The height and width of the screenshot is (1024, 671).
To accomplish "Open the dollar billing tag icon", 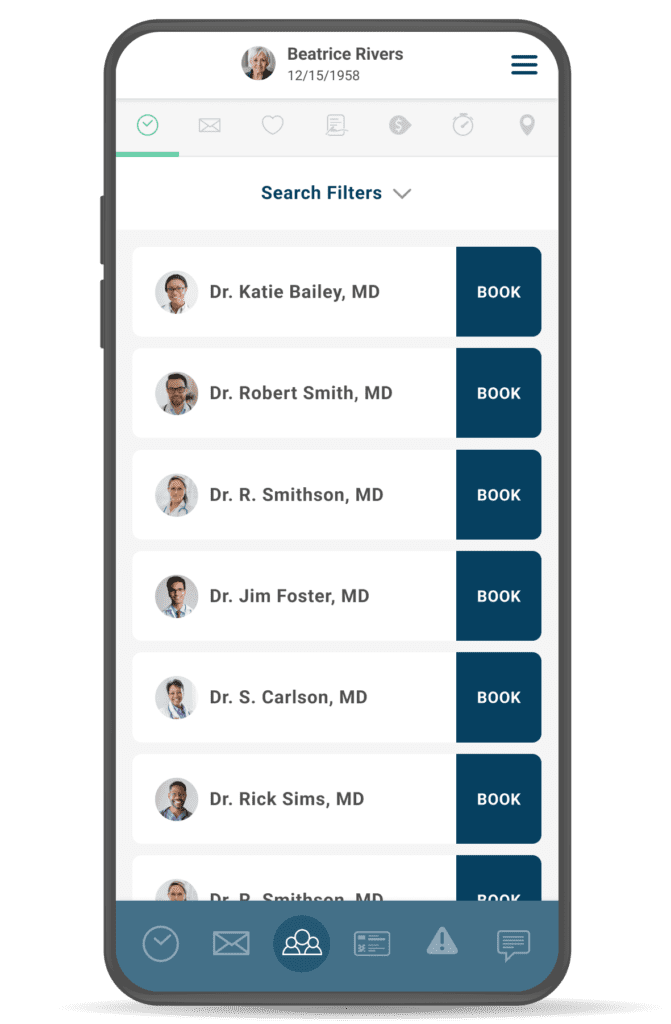I will tap(400, 125).
